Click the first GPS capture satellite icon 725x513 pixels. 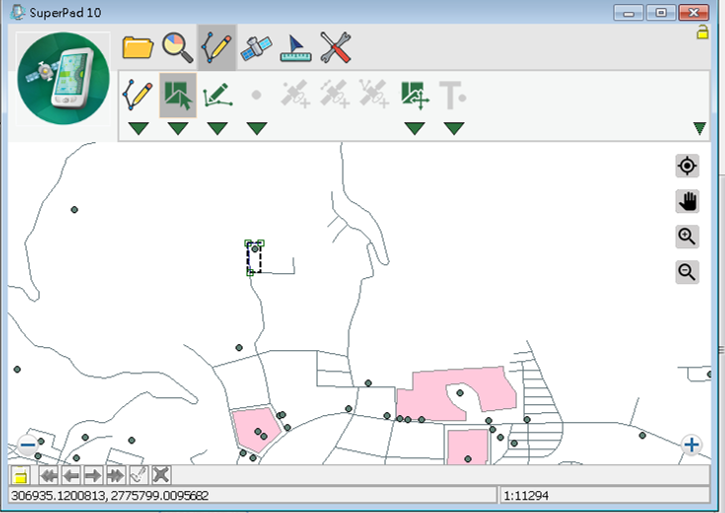[x=296, y=94]
